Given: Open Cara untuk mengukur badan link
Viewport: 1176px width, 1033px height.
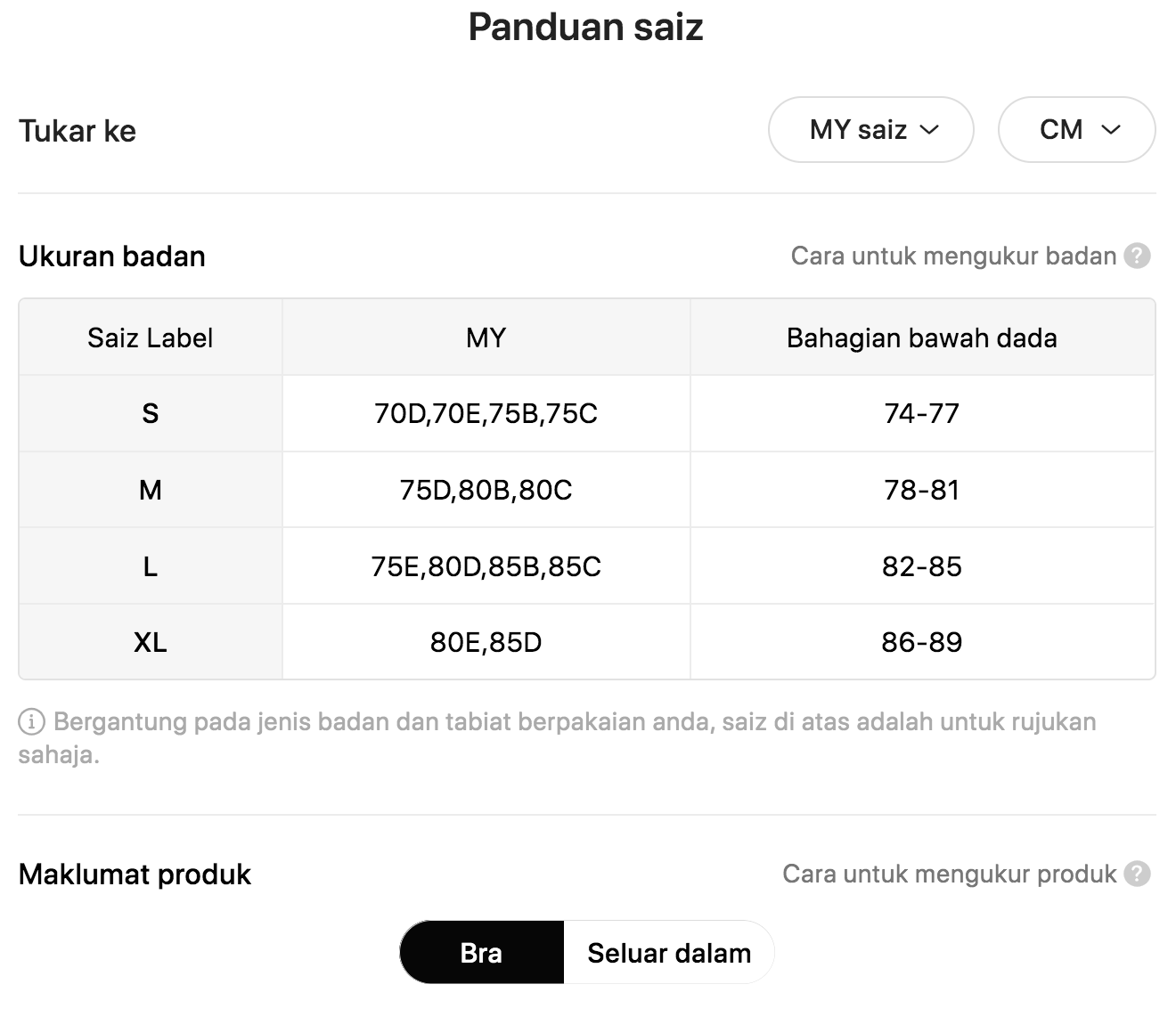Looking at the screenshot, I should coord(953,256).
